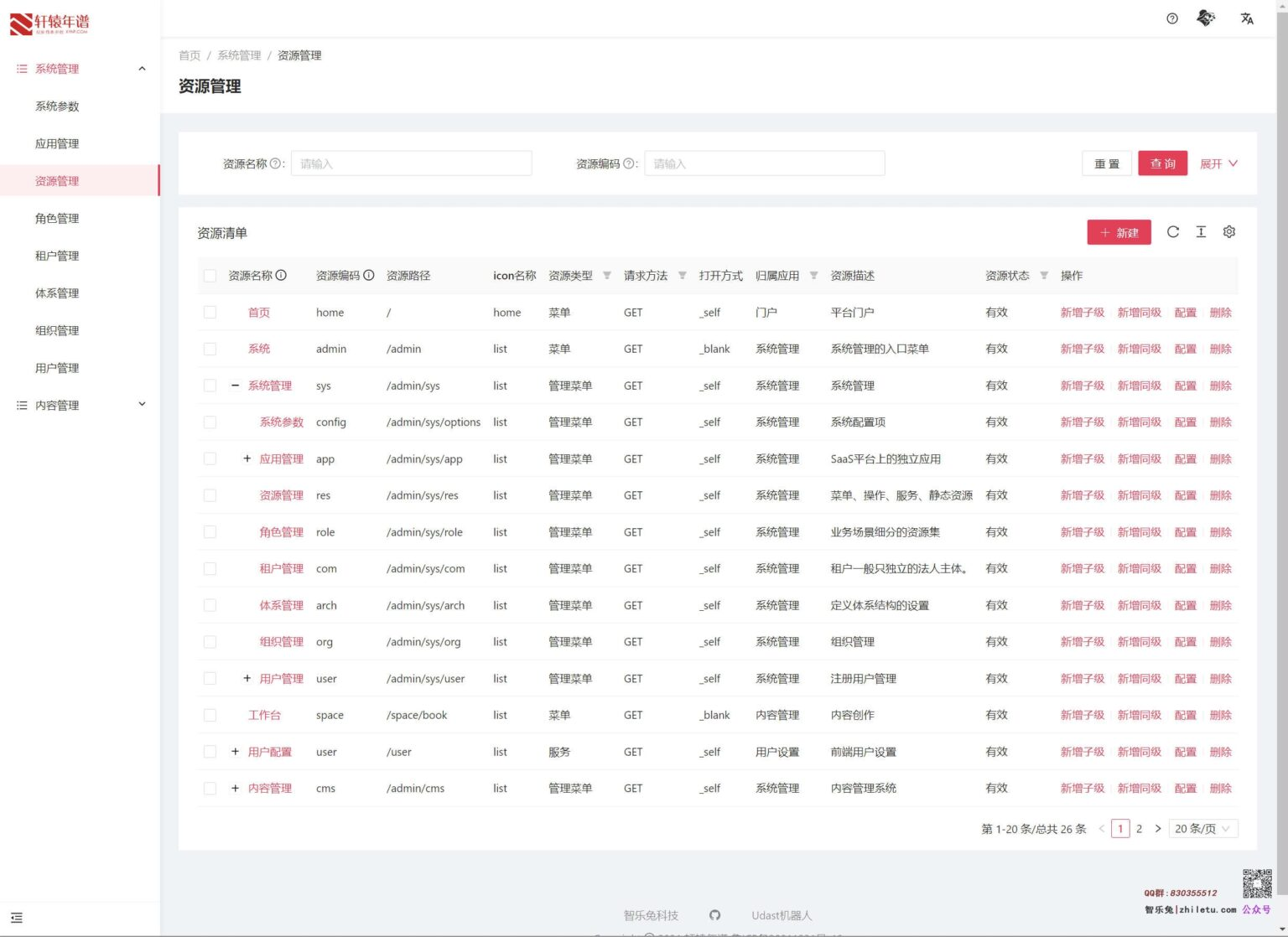Click 配置 in the 租户管理 row

[1186, 568]
